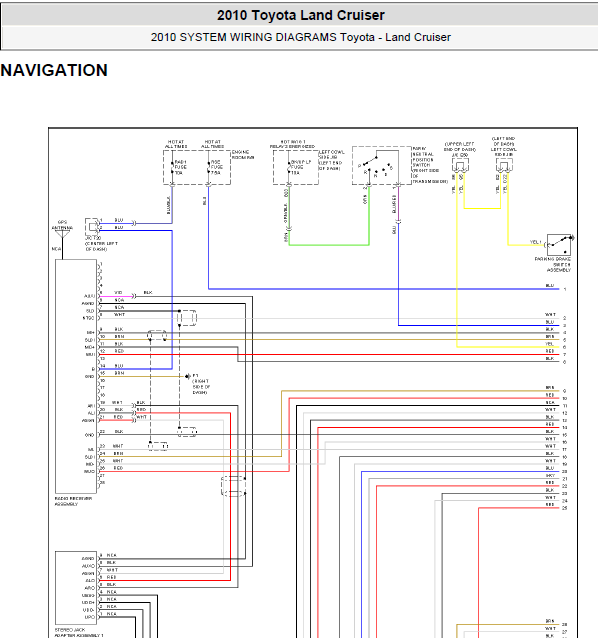
Task: Click the parking brake switch assembly symbol
Action: coord(559,245)
